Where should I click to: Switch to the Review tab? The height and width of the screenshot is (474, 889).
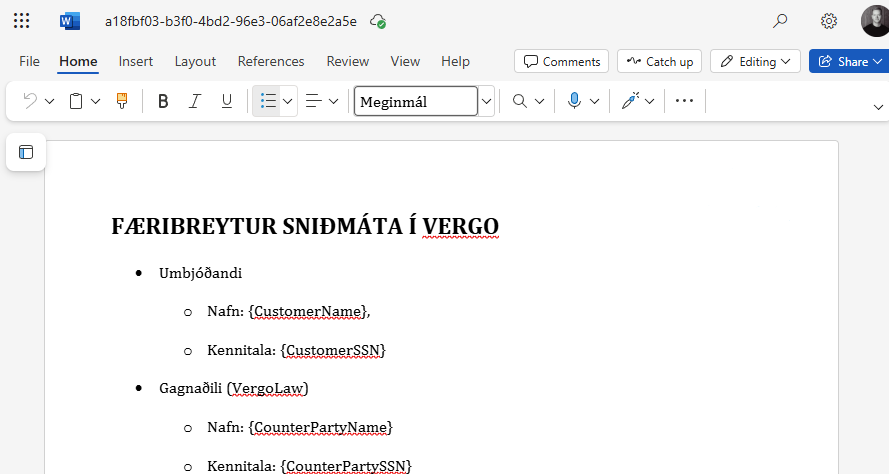pos(348,61)
